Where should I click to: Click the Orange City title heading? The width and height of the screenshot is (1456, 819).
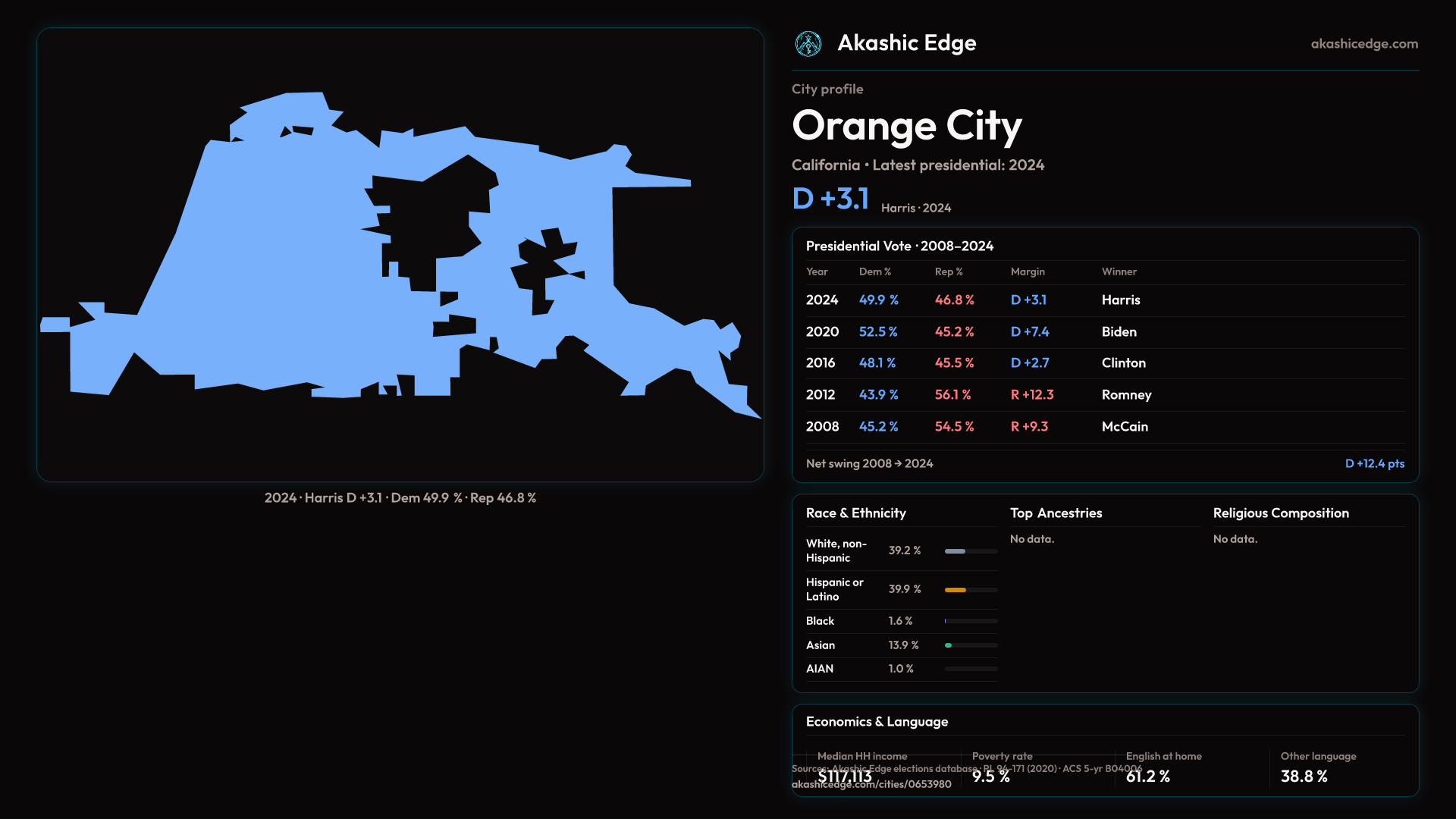pos(906,125)
